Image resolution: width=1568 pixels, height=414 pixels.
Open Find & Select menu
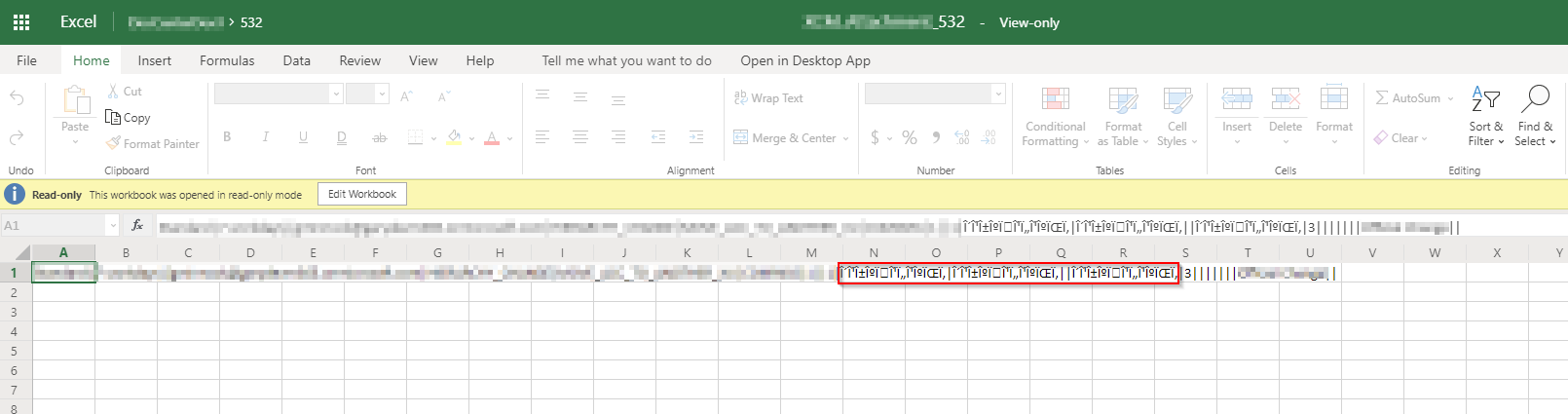(1536, 116)
